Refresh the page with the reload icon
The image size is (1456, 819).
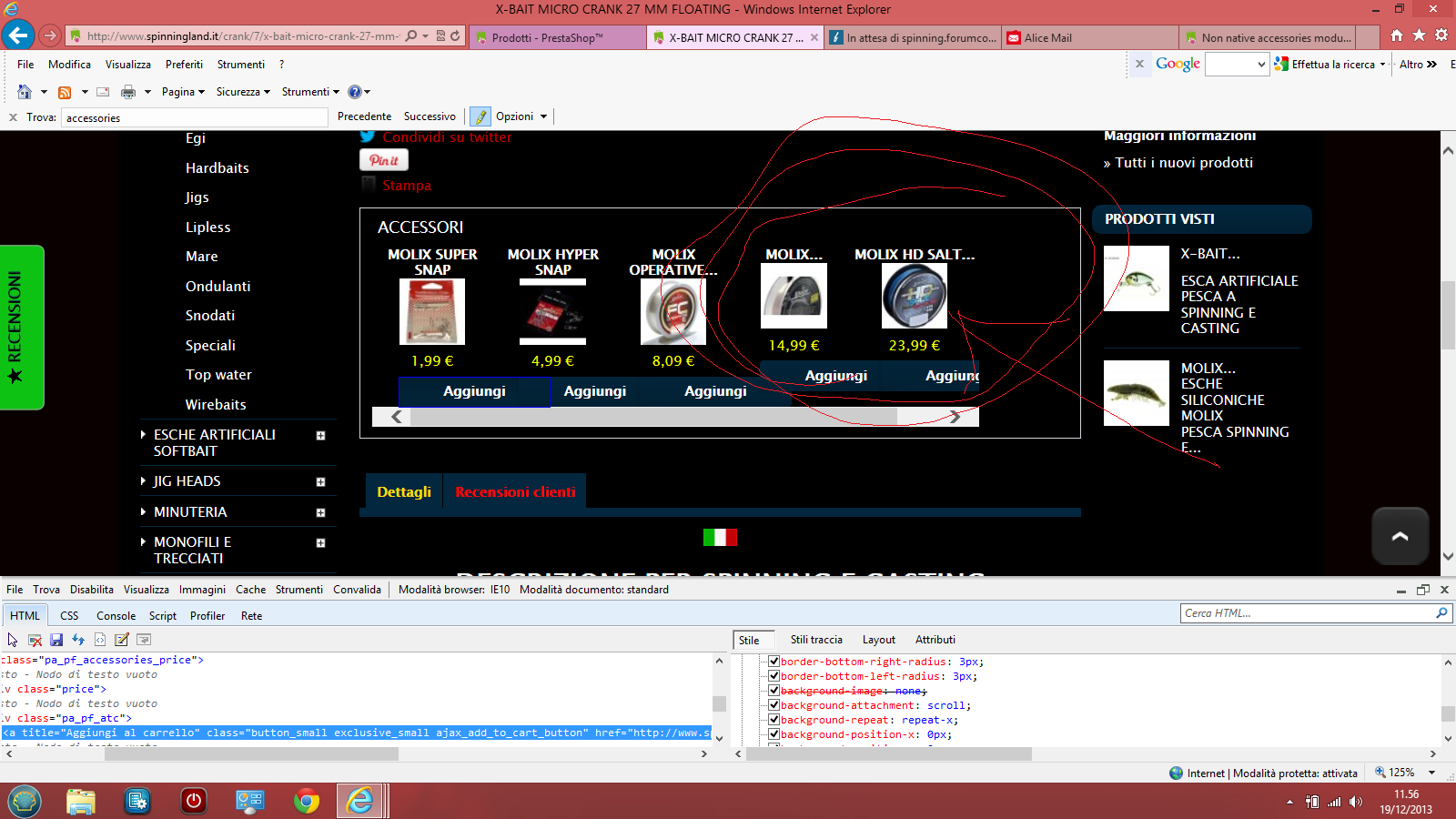point(455,36)
